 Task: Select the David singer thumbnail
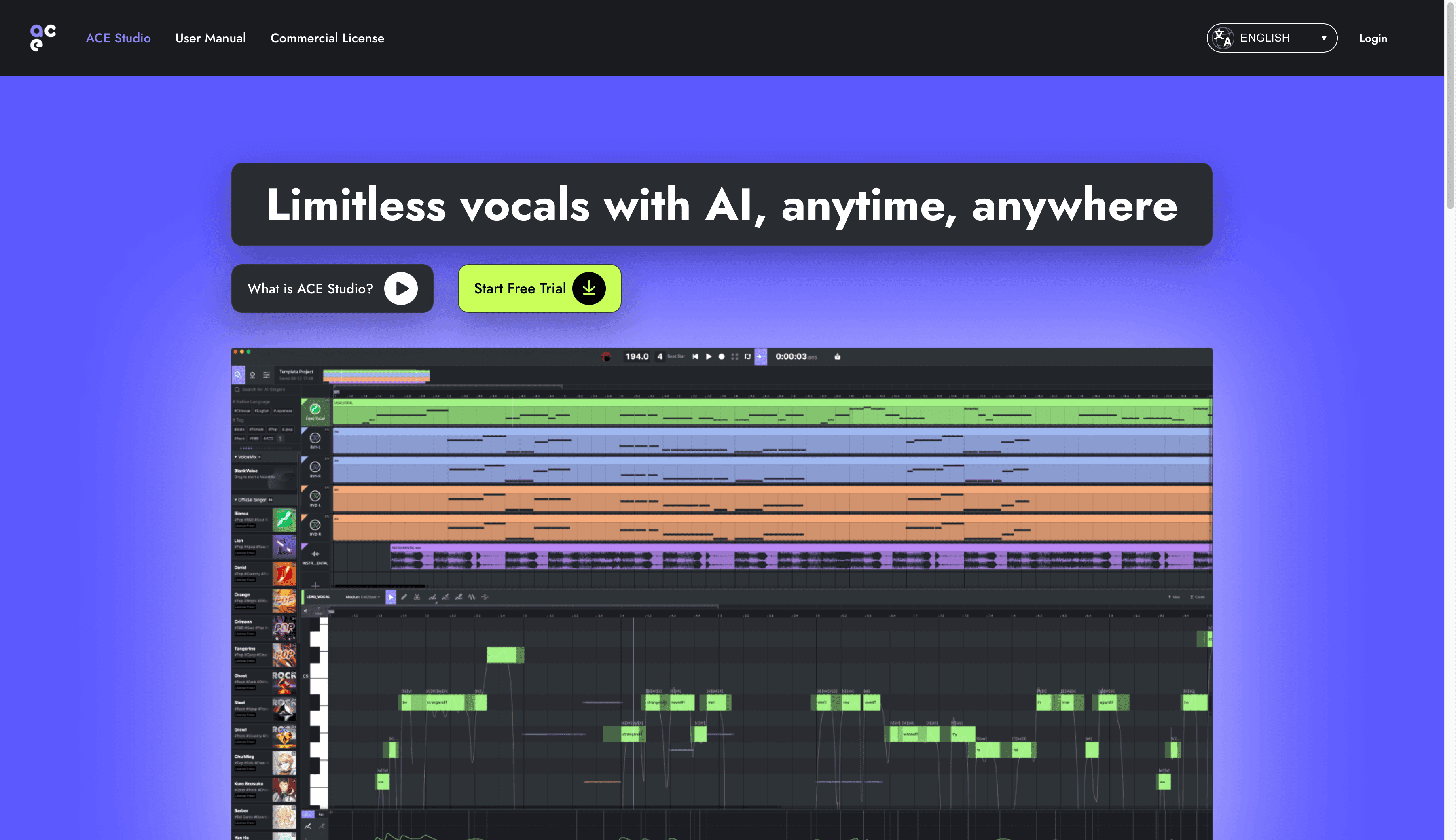coord(284,574)
